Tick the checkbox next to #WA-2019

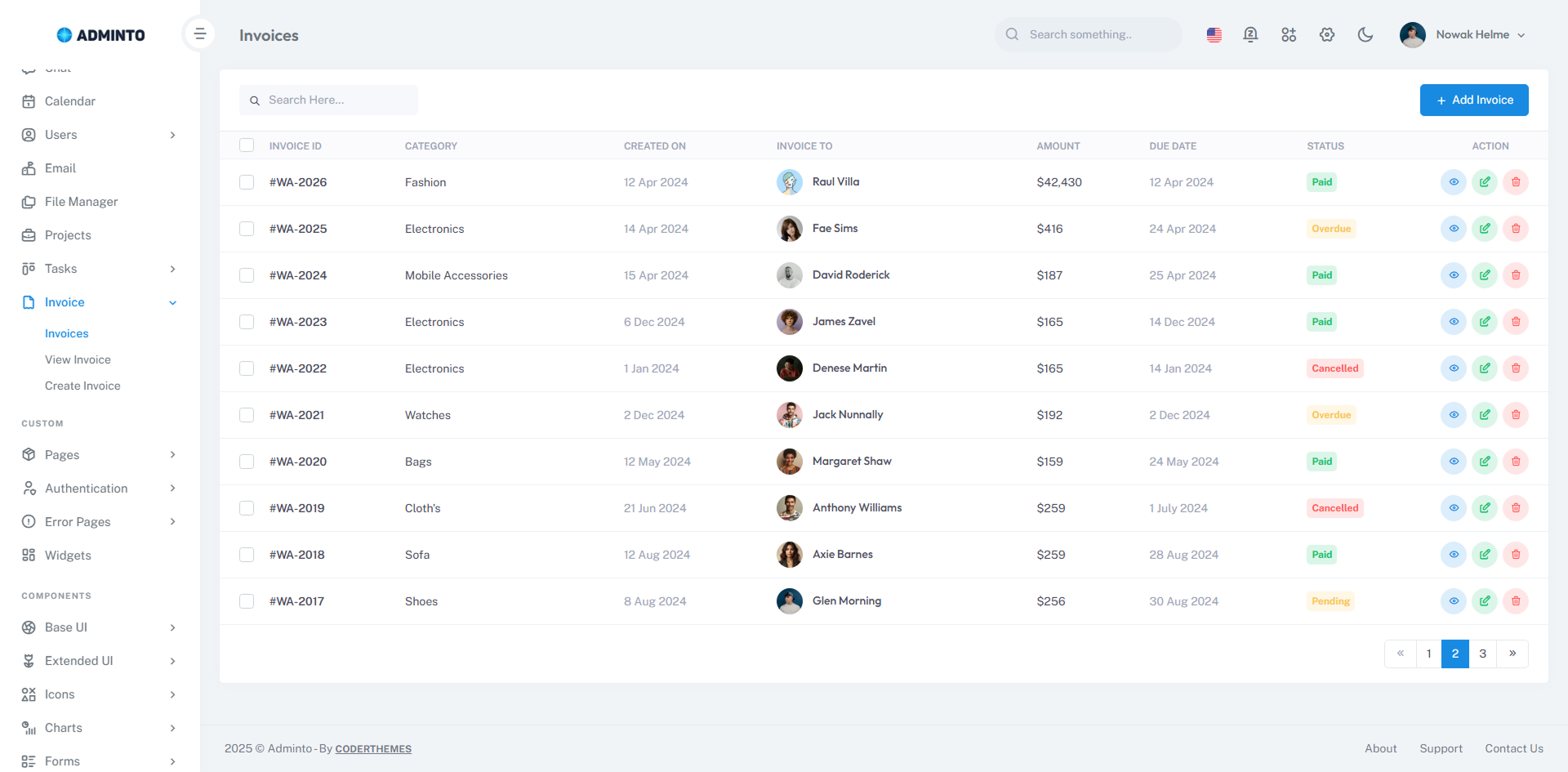pos(247,508)
